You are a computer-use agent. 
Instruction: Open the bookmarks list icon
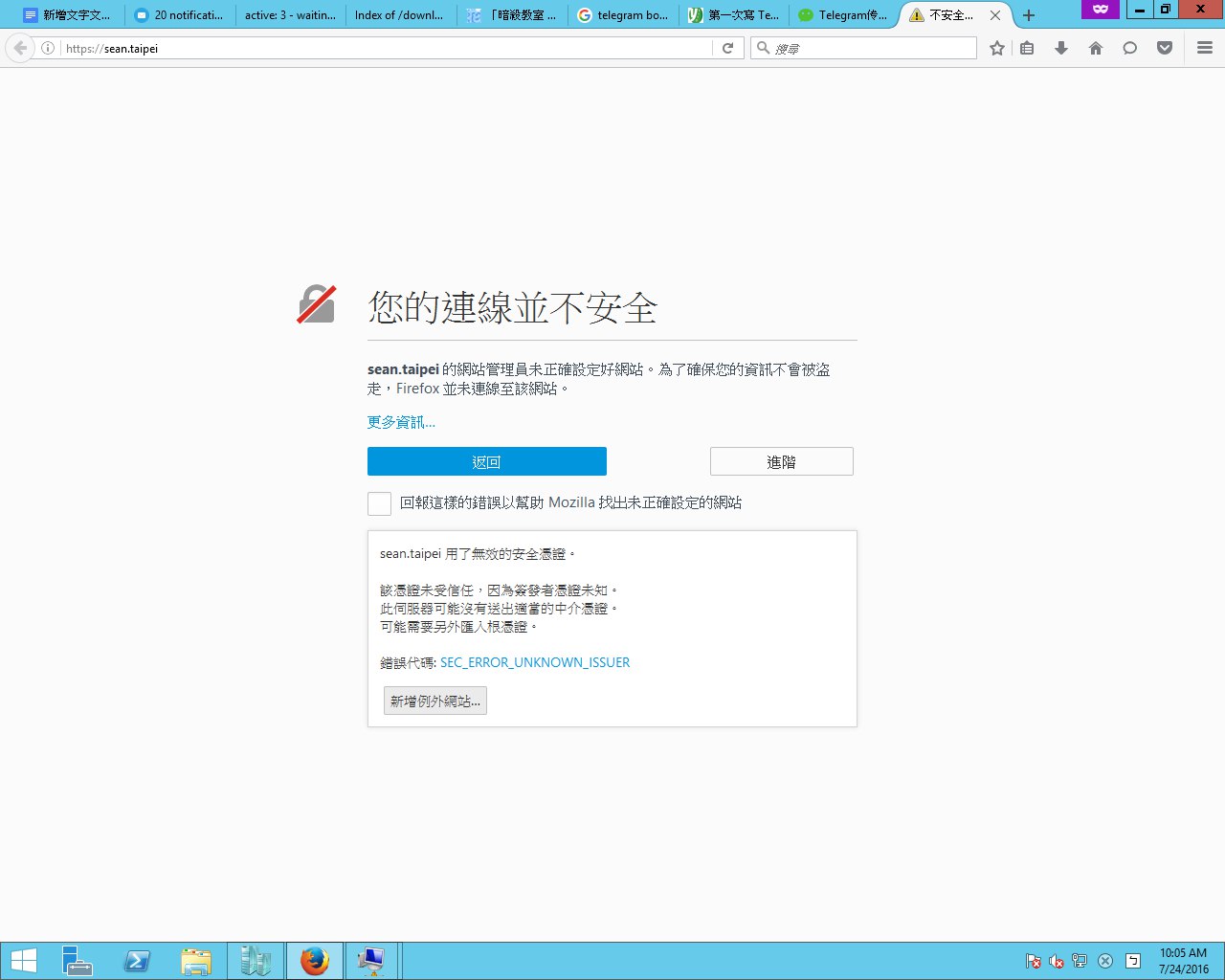pyautogui.click(x=1027, y=48)
